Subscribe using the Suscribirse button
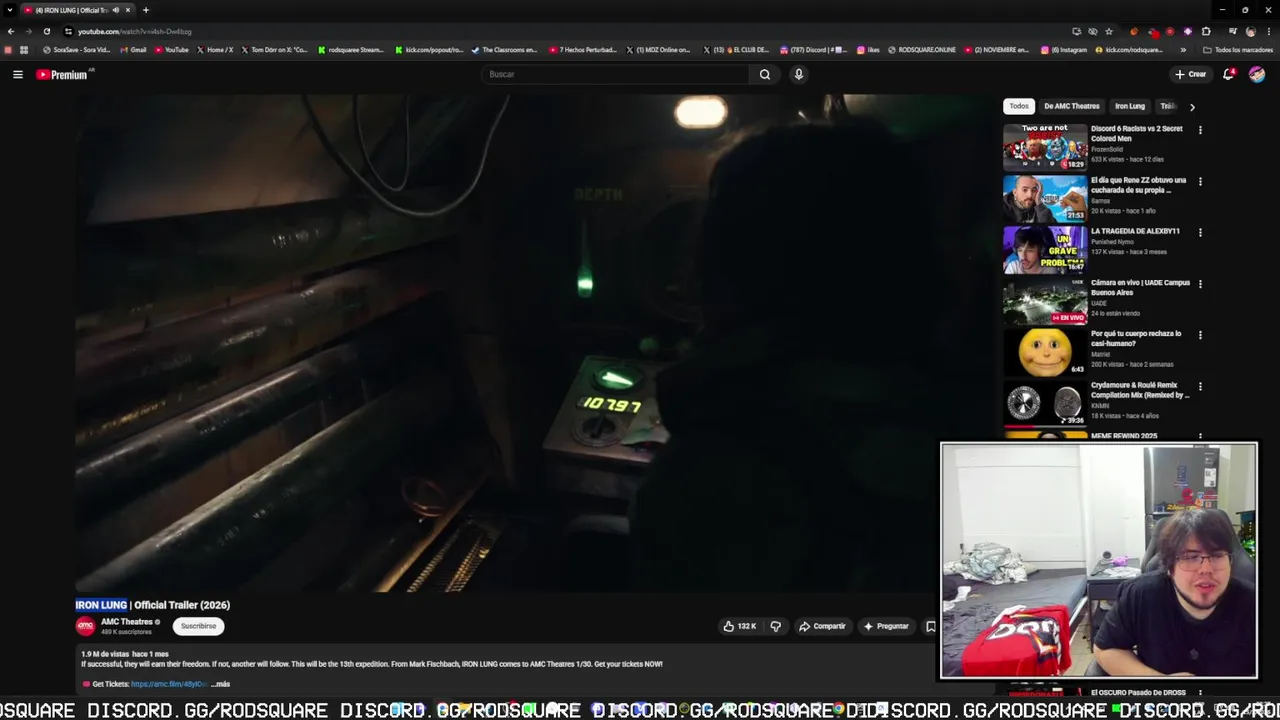The image size is (1280, 720). click(198, 626)
